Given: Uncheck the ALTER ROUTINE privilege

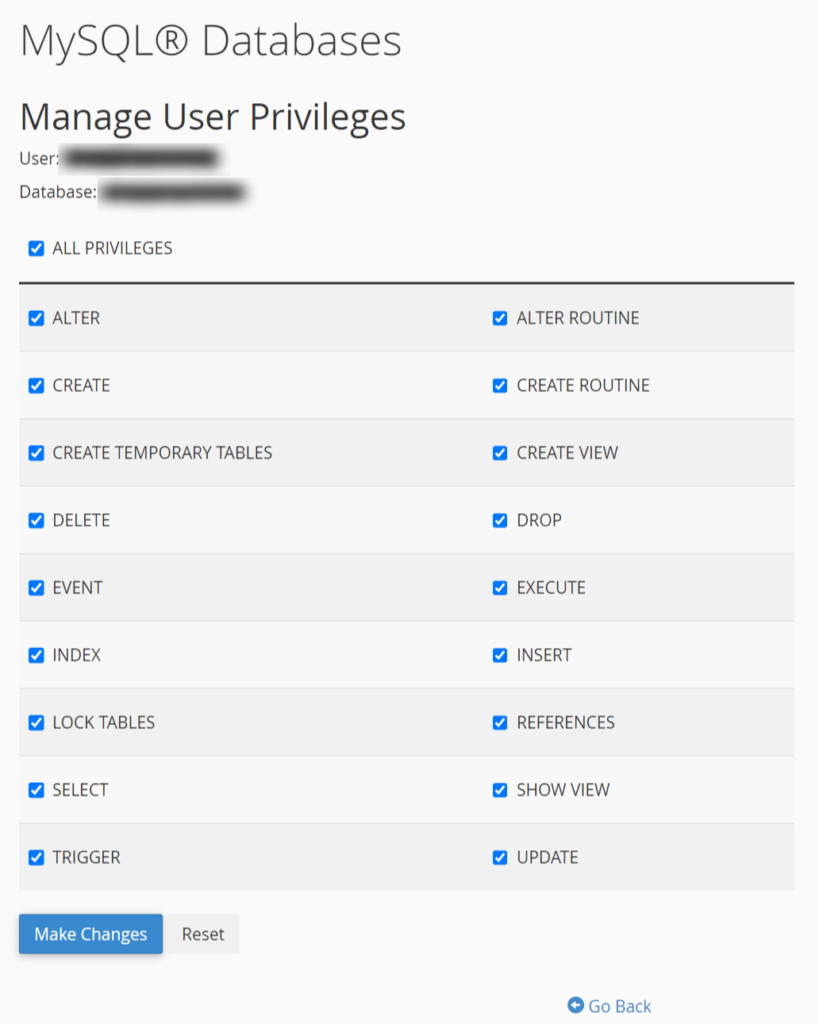Looking at the screenshot, I should [x=500, y=319].
